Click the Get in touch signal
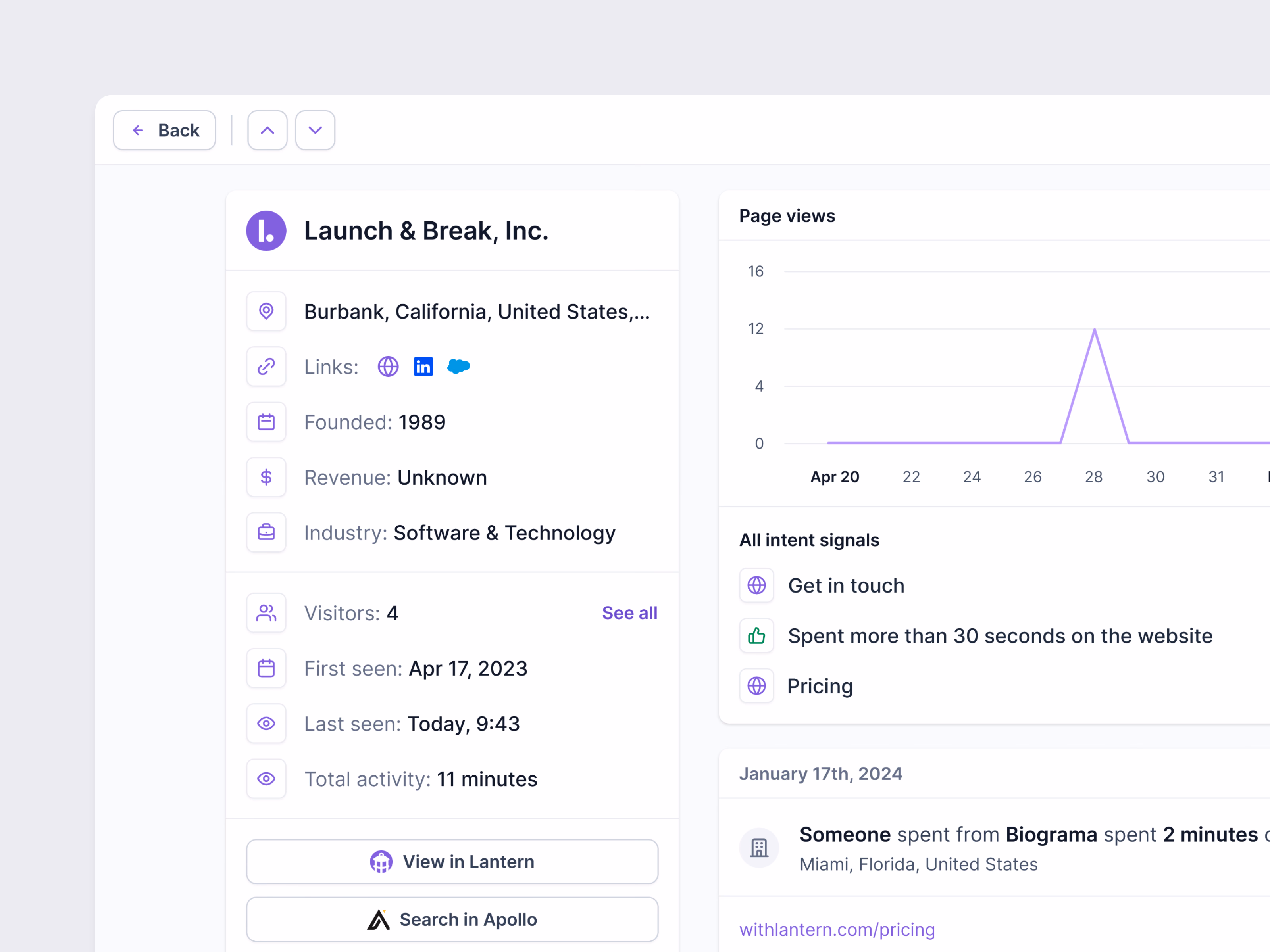 (846, 586)
